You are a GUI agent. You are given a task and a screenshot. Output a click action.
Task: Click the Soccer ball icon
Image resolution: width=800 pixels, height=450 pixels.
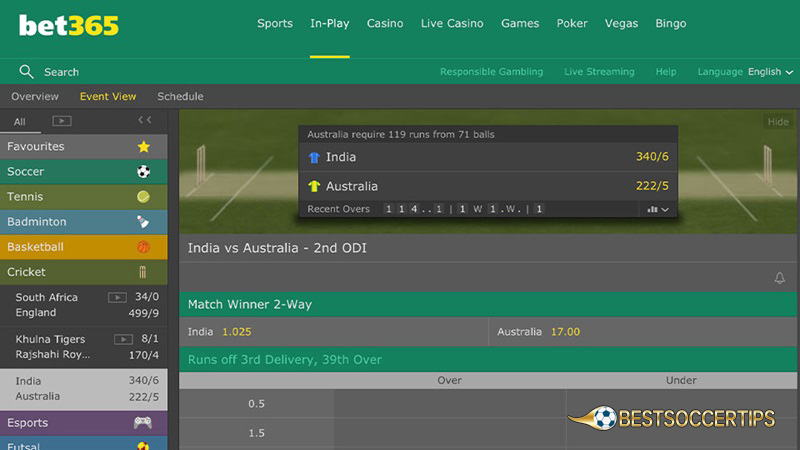(x=143, y=171)
